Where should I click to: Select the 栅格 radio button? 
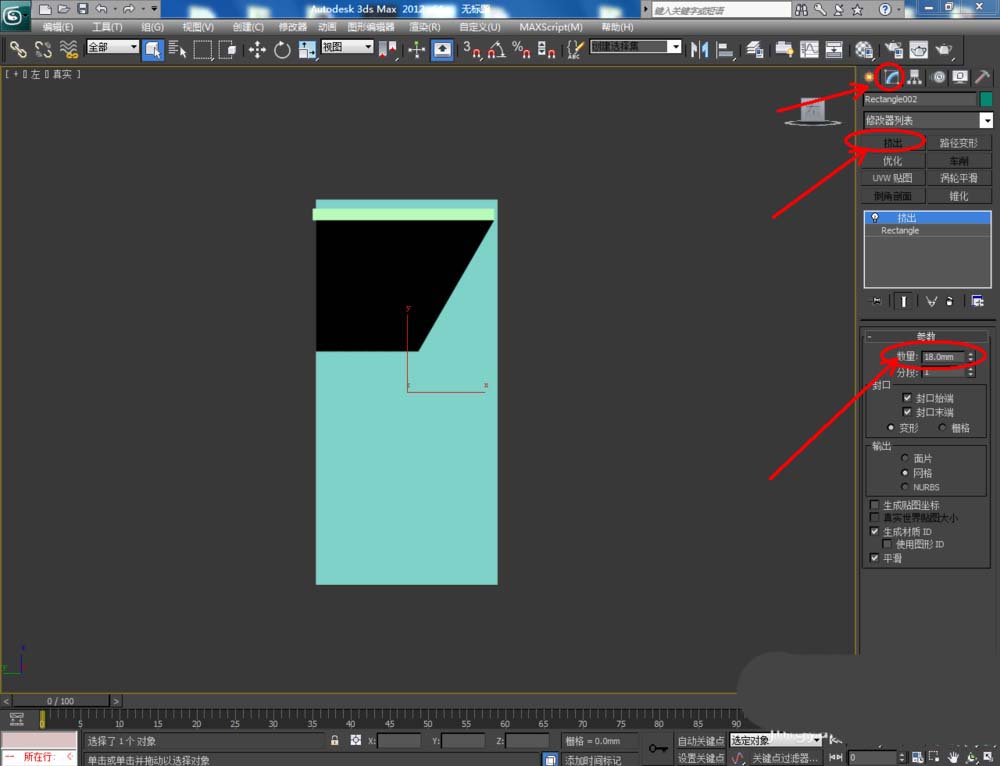click(942, 428)
